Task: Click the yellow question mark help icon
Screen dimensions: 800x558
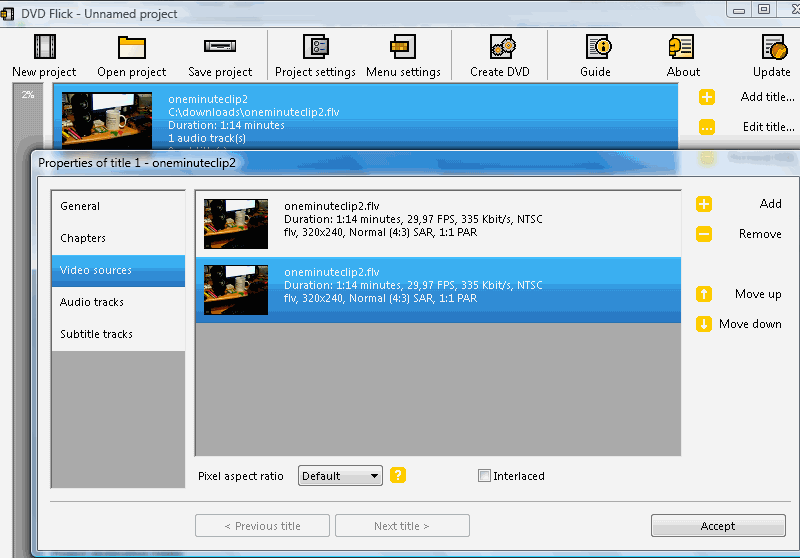Action: point(398,475)
